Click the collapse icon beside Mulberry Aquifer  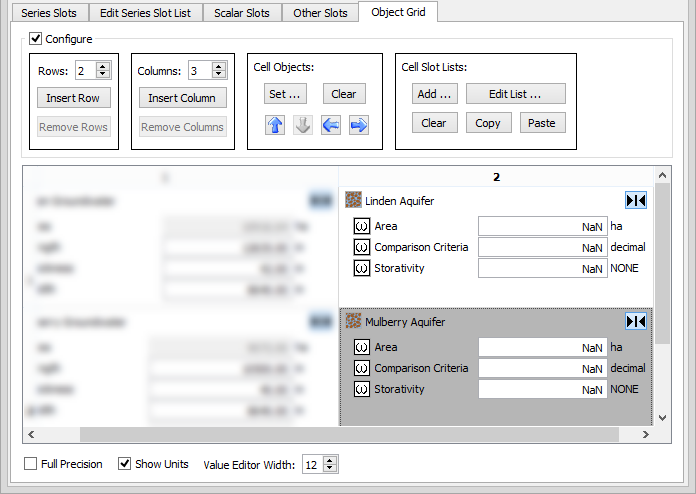point(635,322)
